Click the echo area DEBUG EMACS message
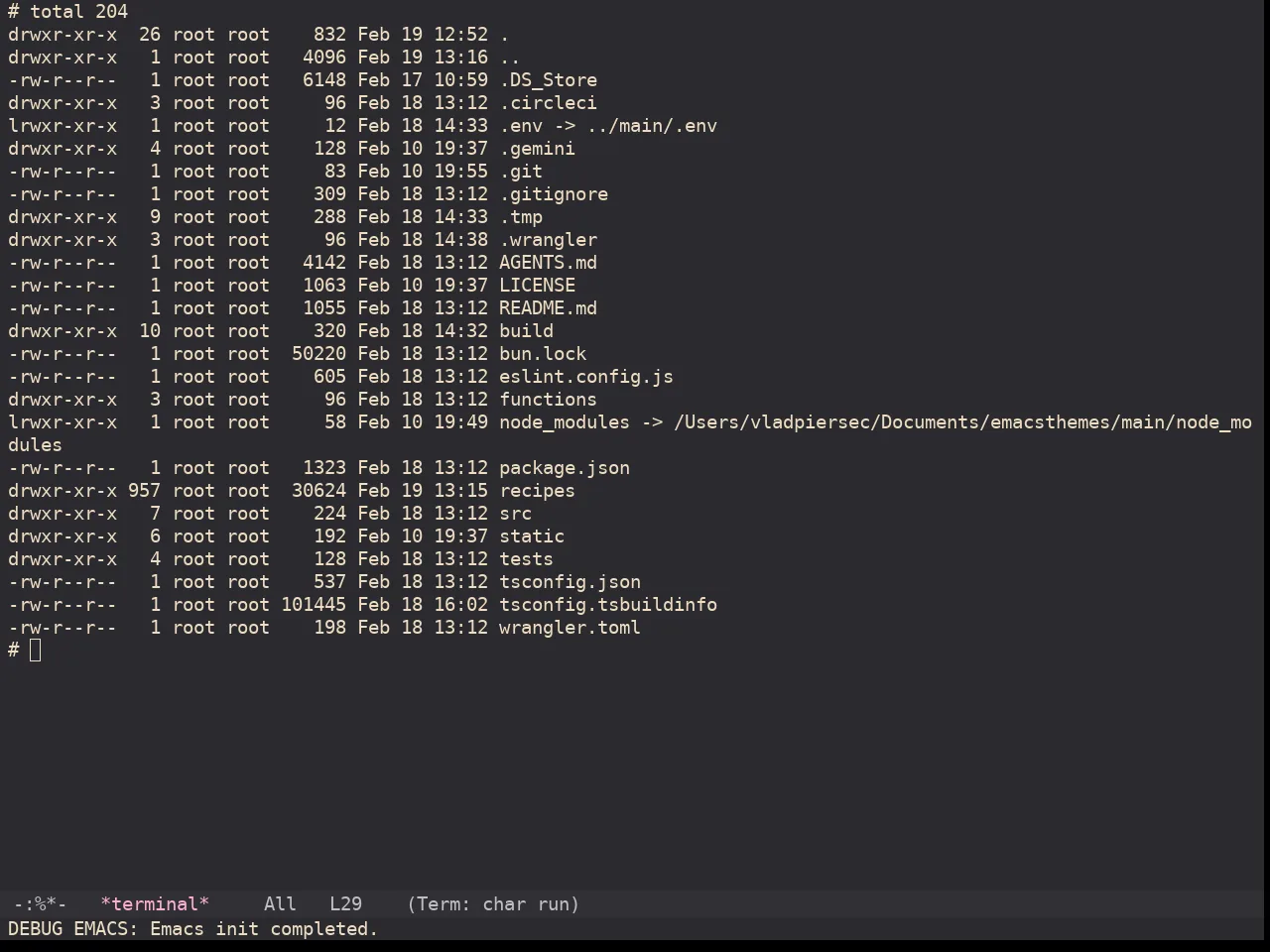1270x952 pixels. pyautogui.click(x=193, y=929)
